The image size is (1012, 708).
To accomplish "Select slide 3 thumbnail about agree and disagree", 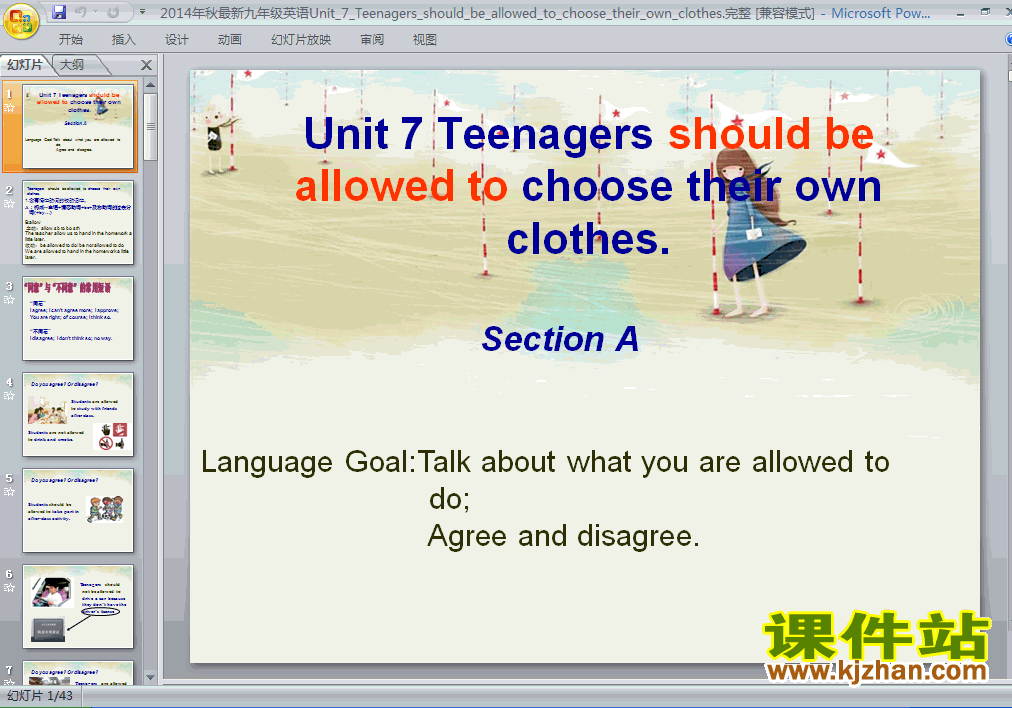I will point(78,318).
